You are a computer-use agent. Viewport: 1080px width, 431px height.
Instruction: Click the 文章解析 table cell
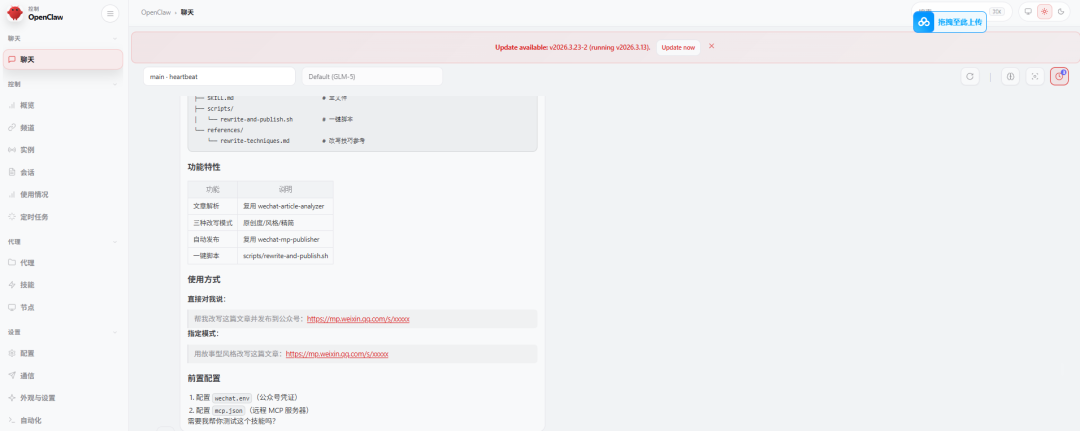212,206
